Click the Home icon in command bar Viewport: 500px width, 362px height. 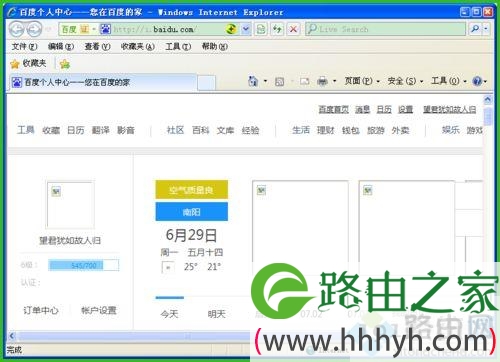[253, 81]
